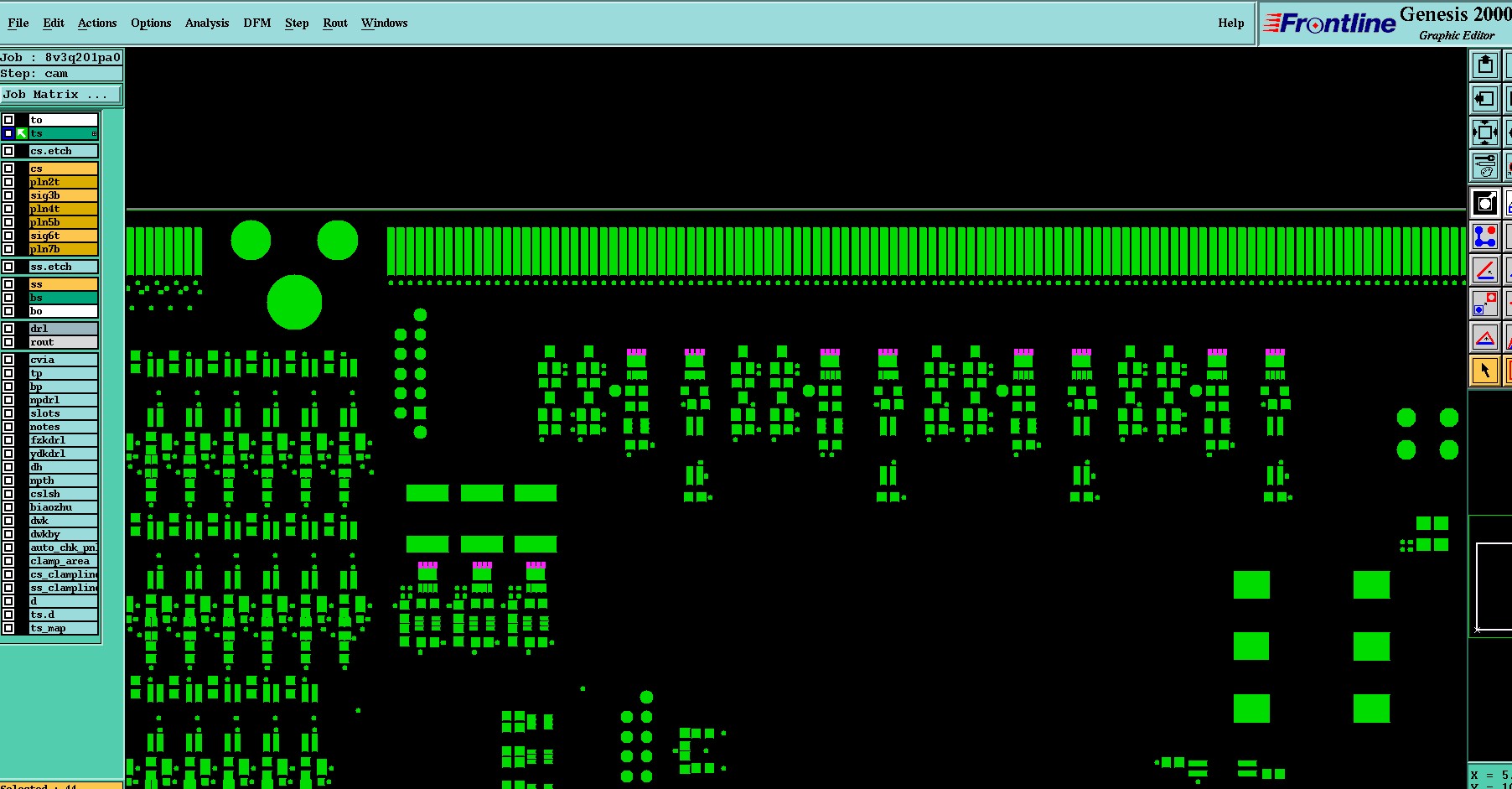Viewport: 1512px width, 789px height.
Task: Toggle the 'cs.etch' layer checkbox
Action: coord(8,151)
